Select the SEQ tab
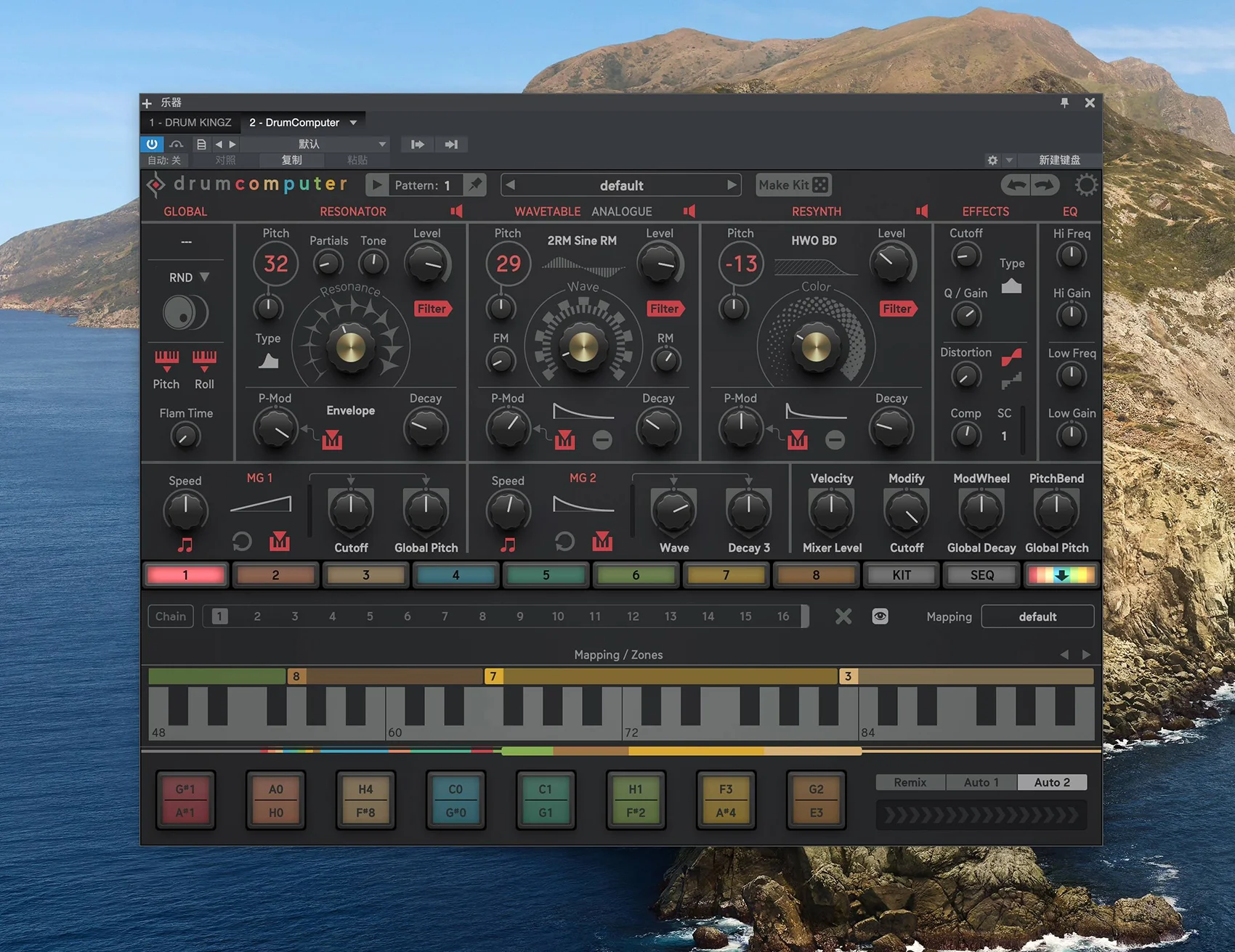Viewport: 1235px width, 952px height. point(982,575)
